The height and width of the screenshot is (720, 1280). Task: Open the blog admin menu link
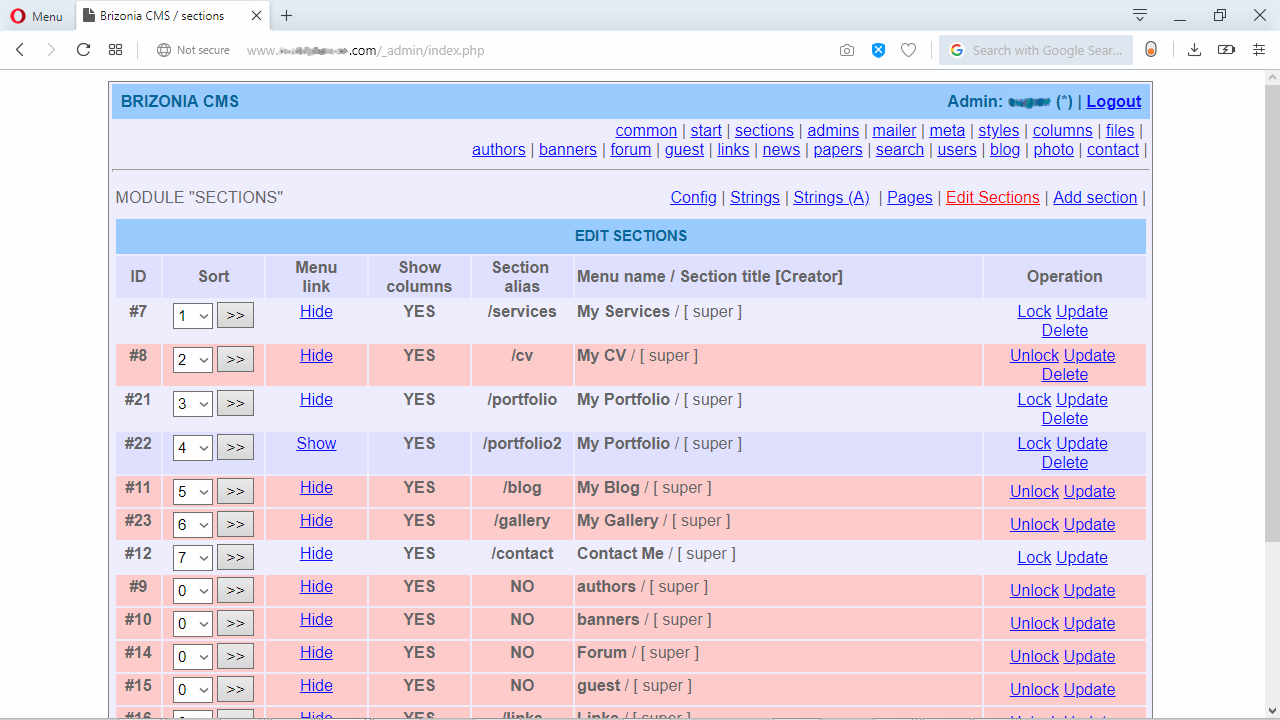(1005, 150)
